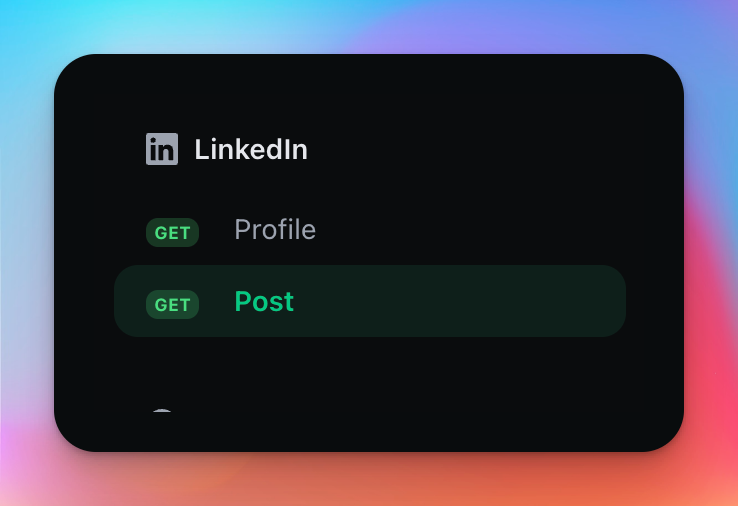Select the LinkedIn section heading text
The height and width of the screenshot is (506, 738).
point(251,150)
